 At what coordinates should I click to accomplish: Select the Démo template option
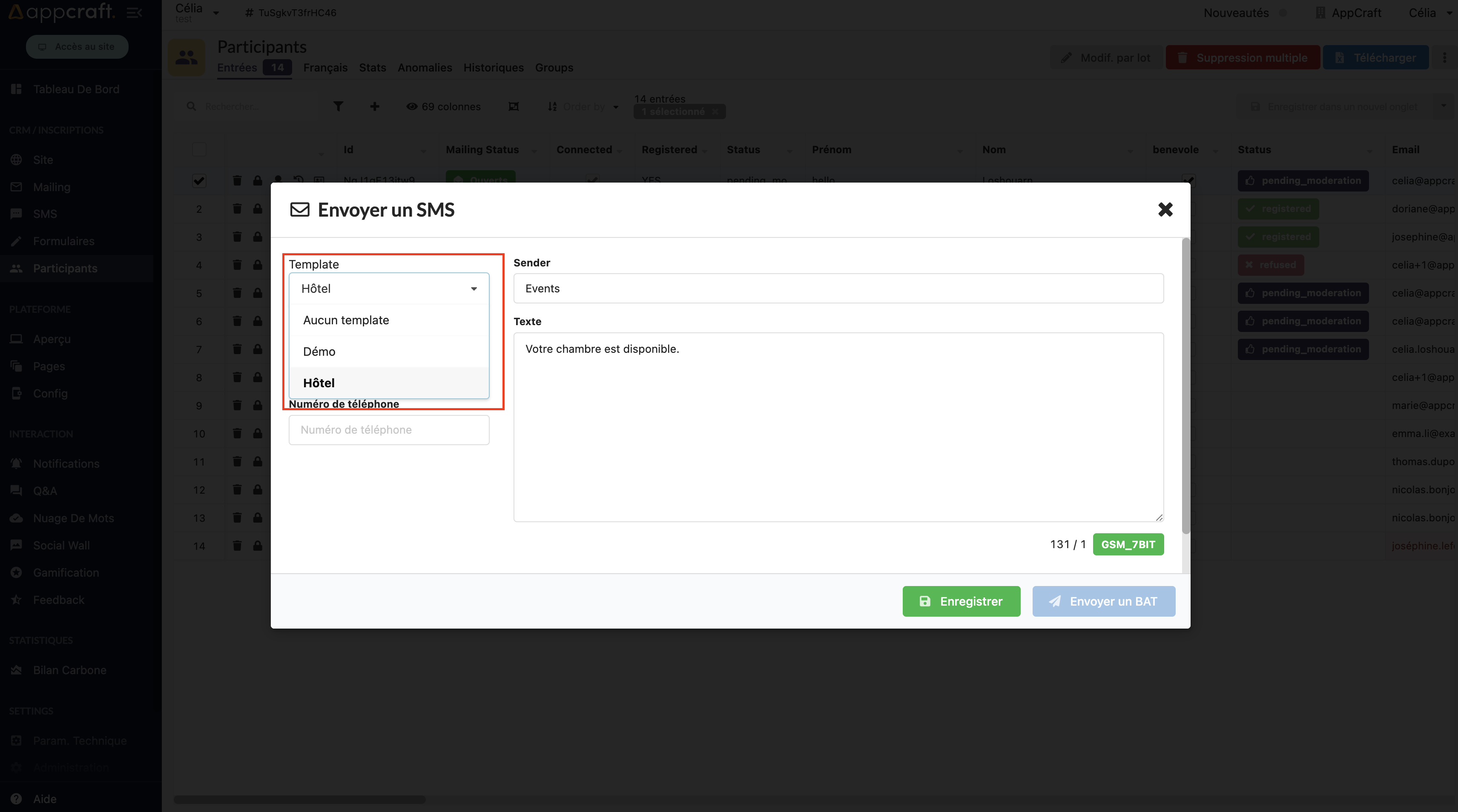pyautogui.click(x=319, y=352)
